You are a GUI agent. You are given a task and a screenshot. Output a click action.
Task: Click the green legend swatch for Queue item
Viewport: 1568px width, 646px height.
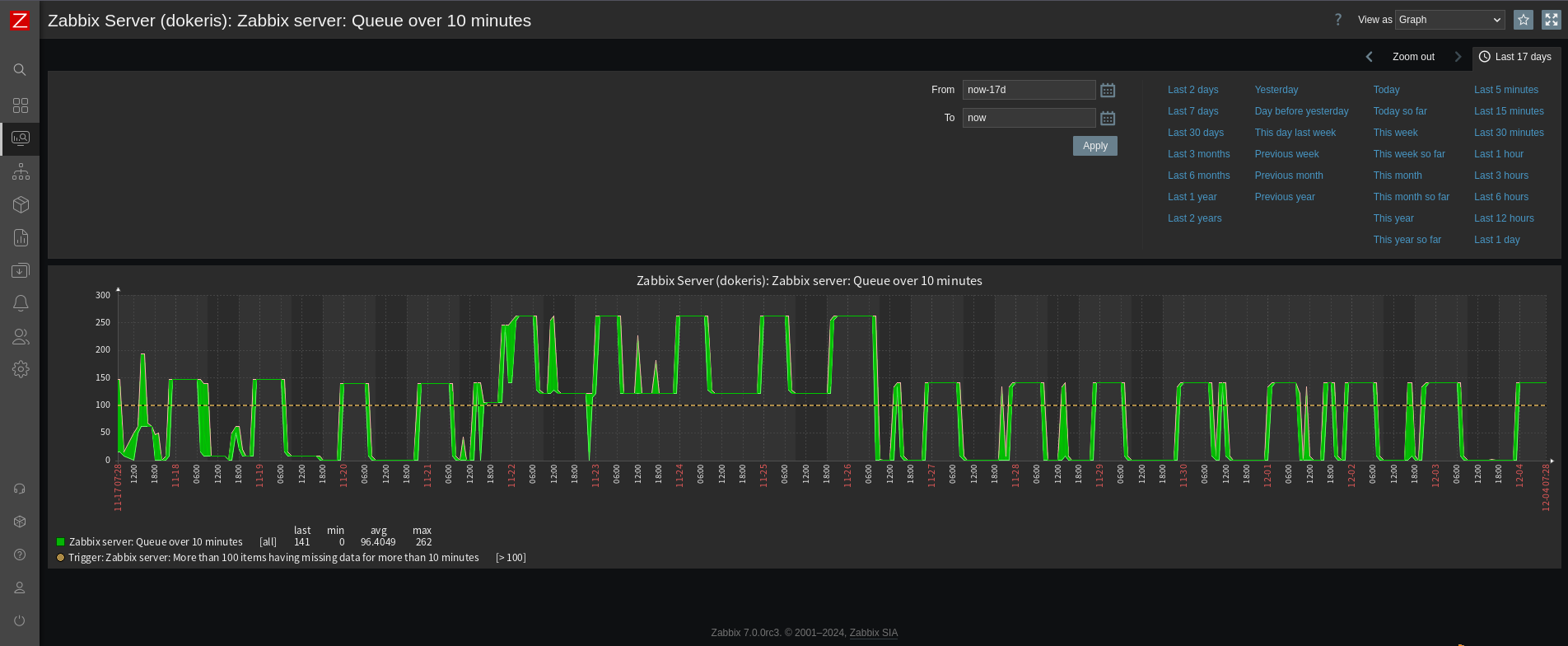60,542
